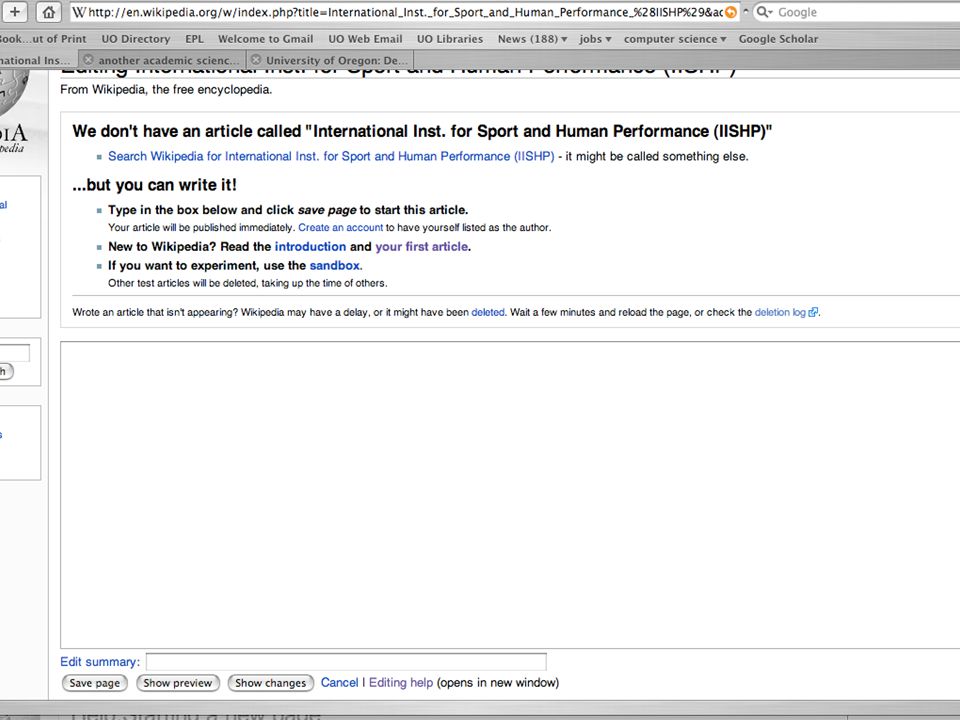Image resolution: width=960 pixels, height=720 pixels.
Task: Click inside the article editing text area
Action: pyautogui.click(x=510, y=495)
